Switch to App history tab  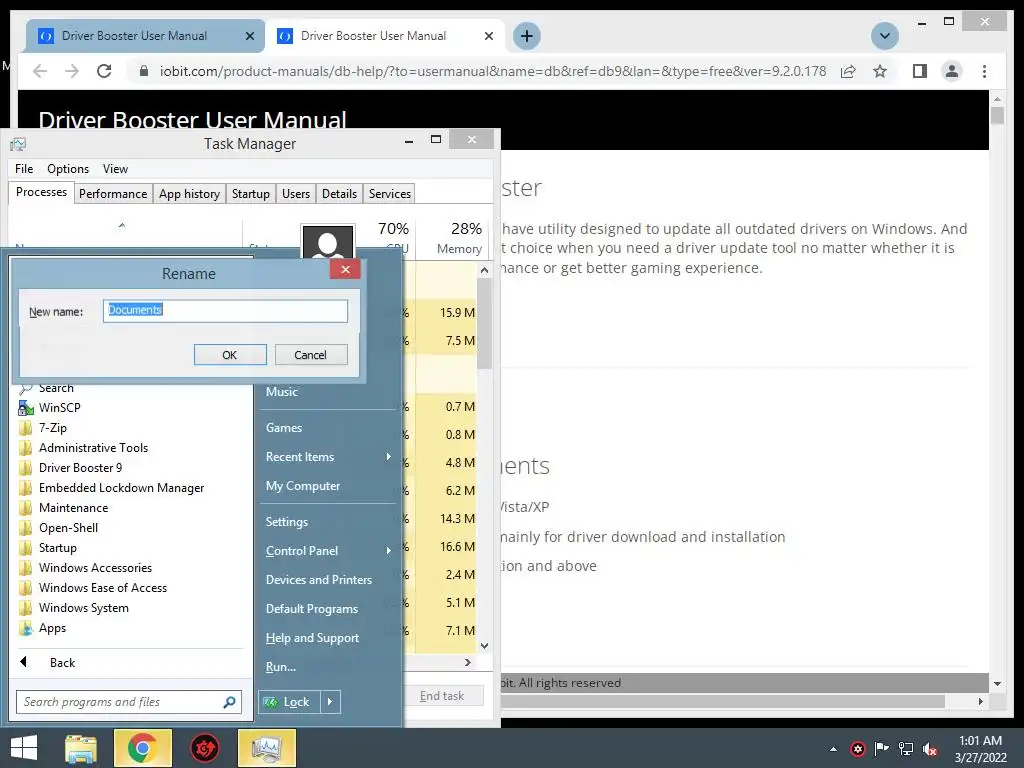[x=189, y=194]
